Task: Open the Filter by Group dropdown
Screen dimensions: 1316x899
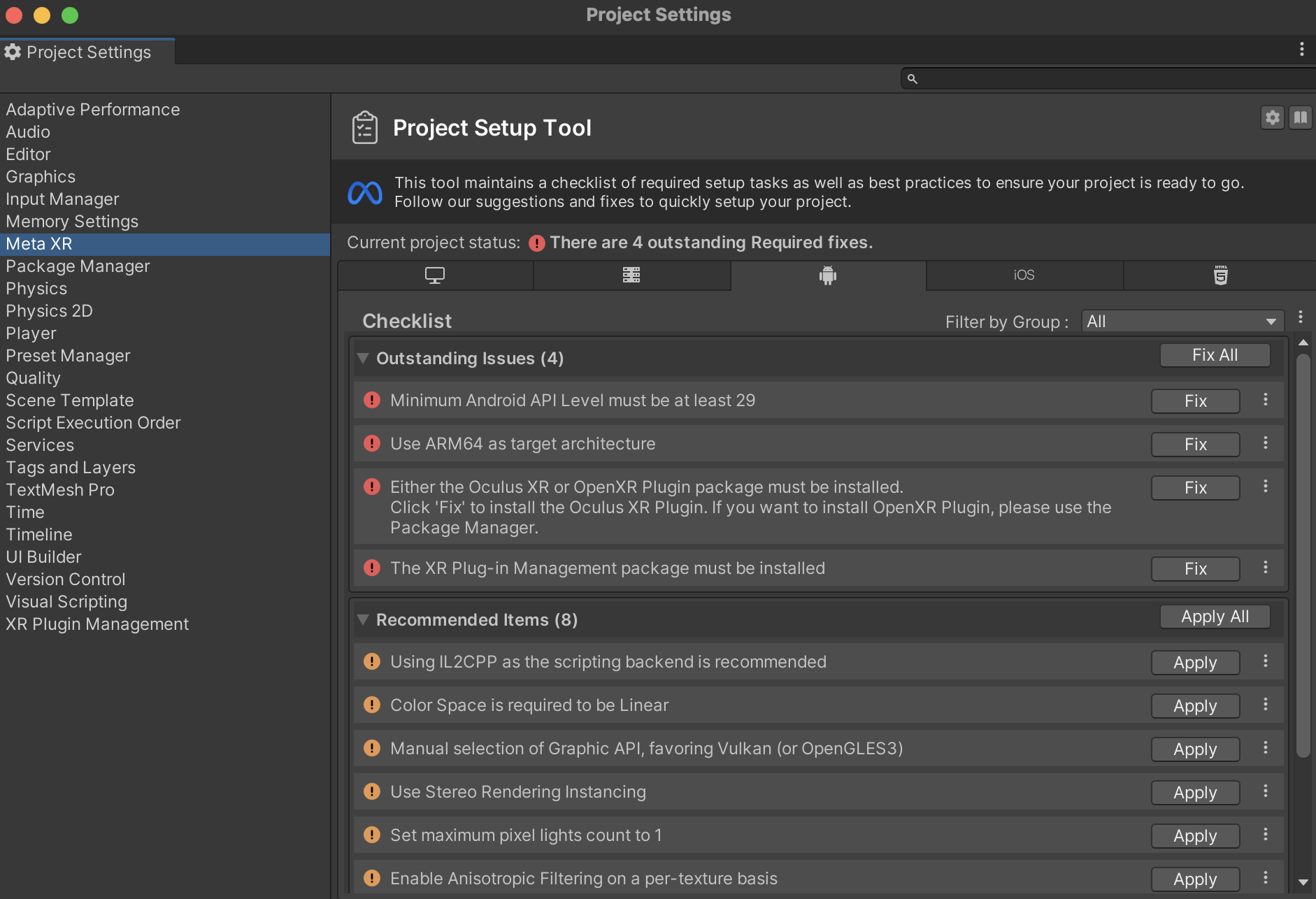Action: click(x=1180, y=322)
